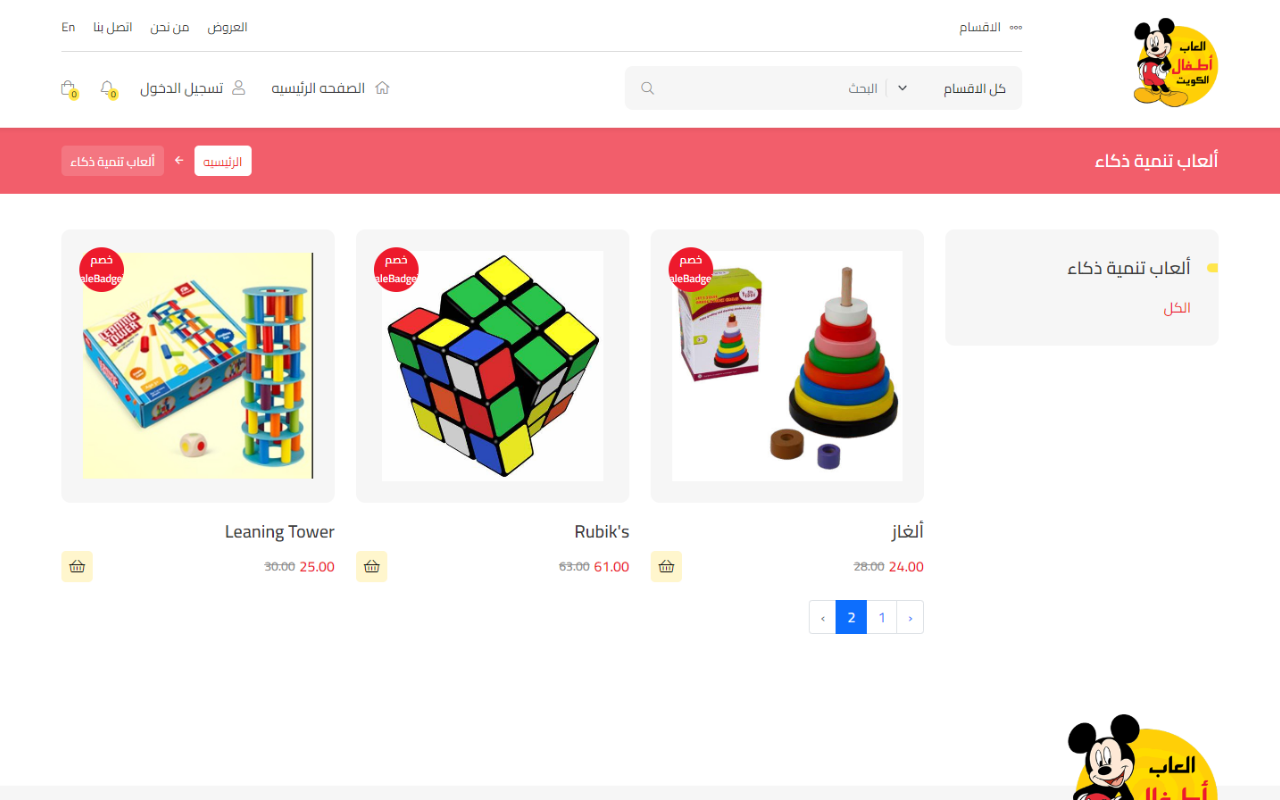
Task: Click into the البحث search field
Action: pos(770,88)
